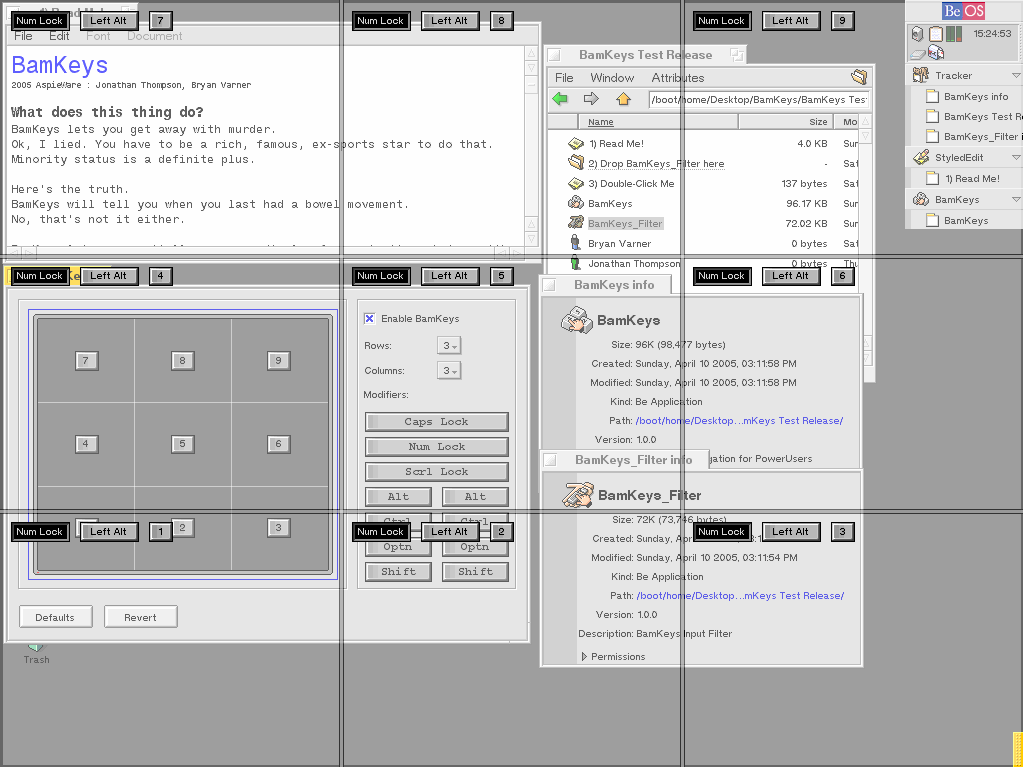Click the forward arrow in Tracker toolbar
The height and width of the screenshot is (768, 1024).
(x=591, y=99)
